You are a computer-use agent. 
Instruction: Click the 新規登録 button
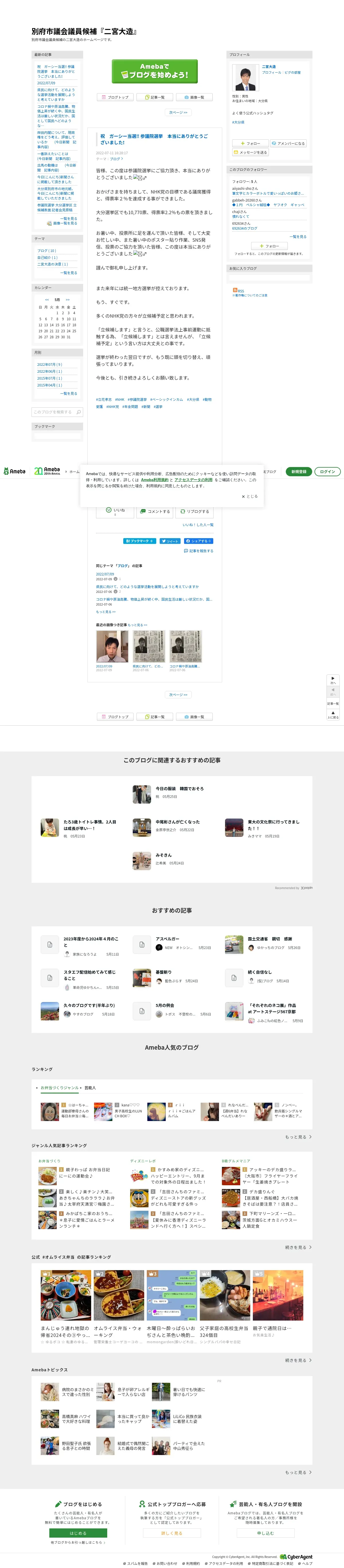point(298,472)
